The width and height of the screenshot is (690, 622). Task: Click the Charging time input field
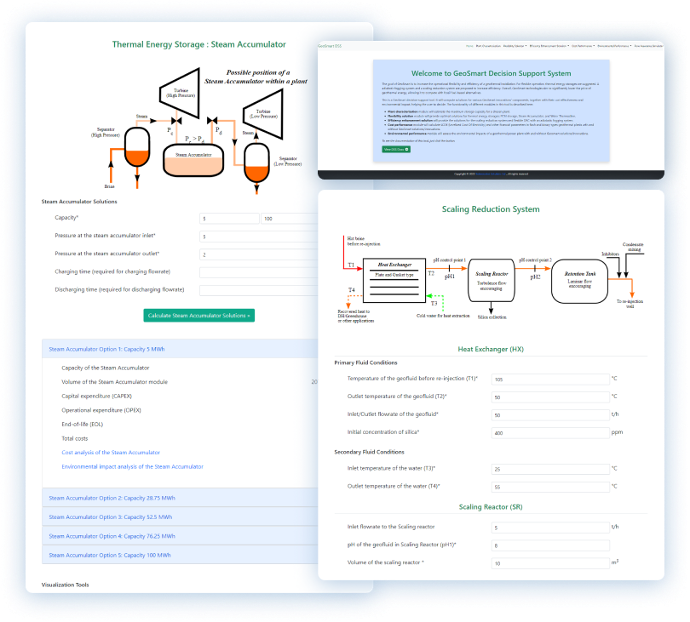[x=258, y=272]
